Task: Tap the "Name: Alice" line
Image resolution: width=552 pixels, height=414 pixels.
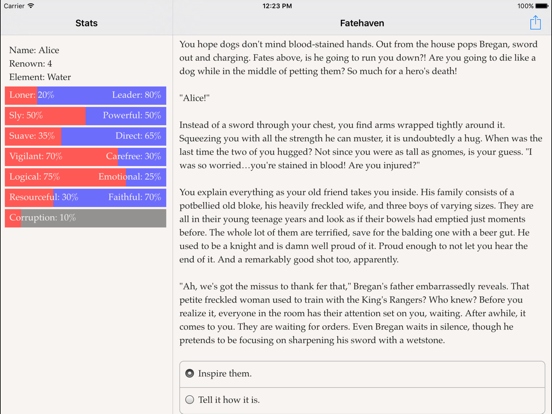Action: coord(34,50)
